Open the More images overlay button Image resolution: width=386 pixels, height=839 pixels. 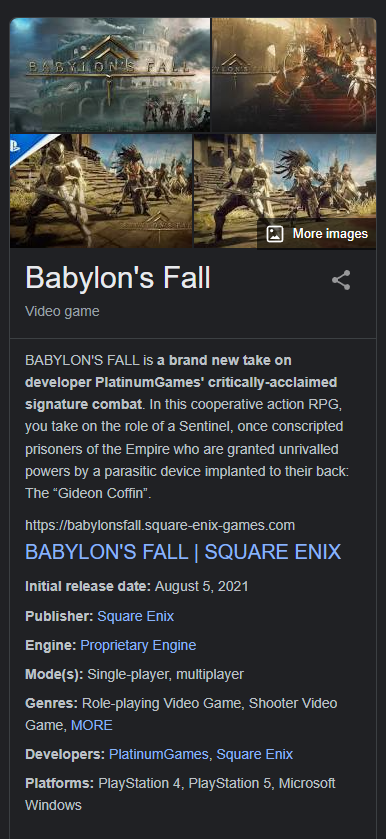[317, 234]
